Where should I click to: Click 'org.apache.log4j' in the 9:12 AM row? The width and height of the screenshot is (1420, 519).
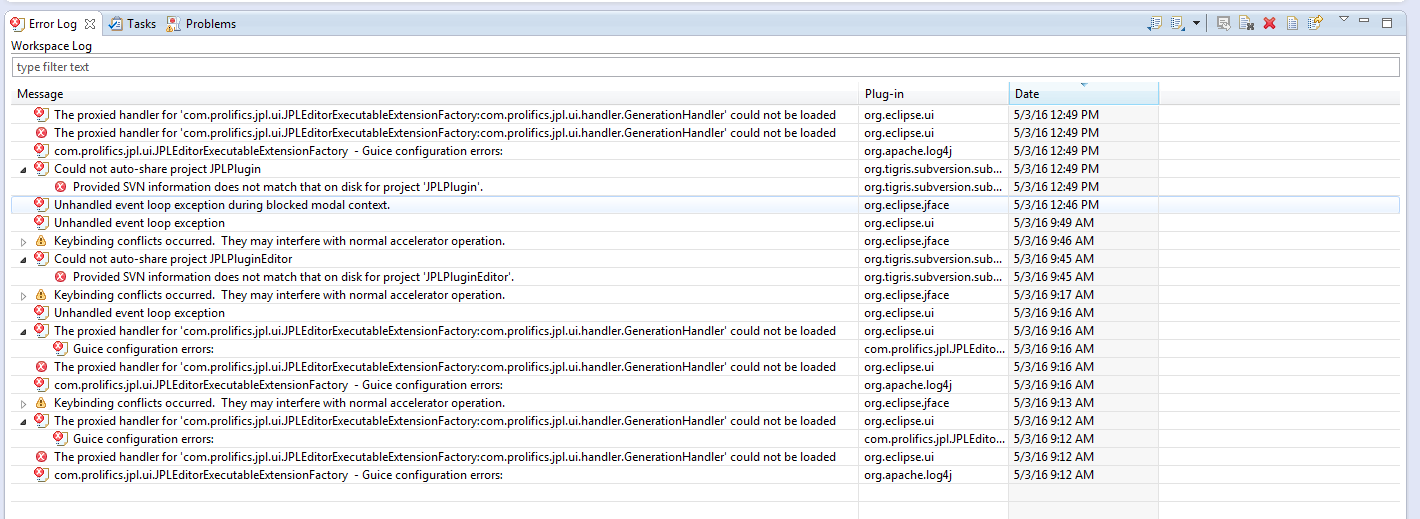click(x=908, y=475)
